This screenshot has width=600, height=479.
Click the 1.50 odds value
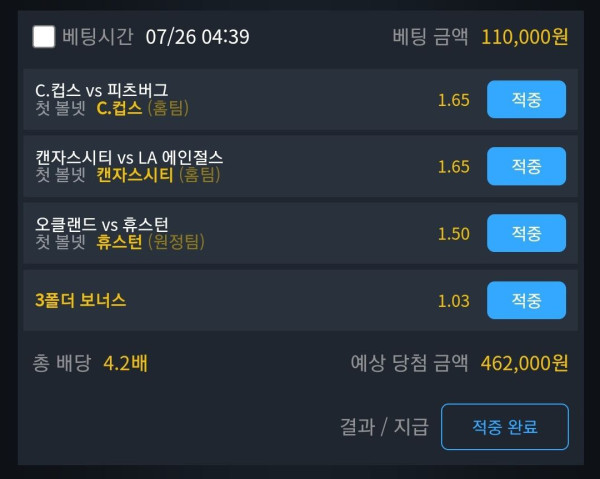pos(453,234)
